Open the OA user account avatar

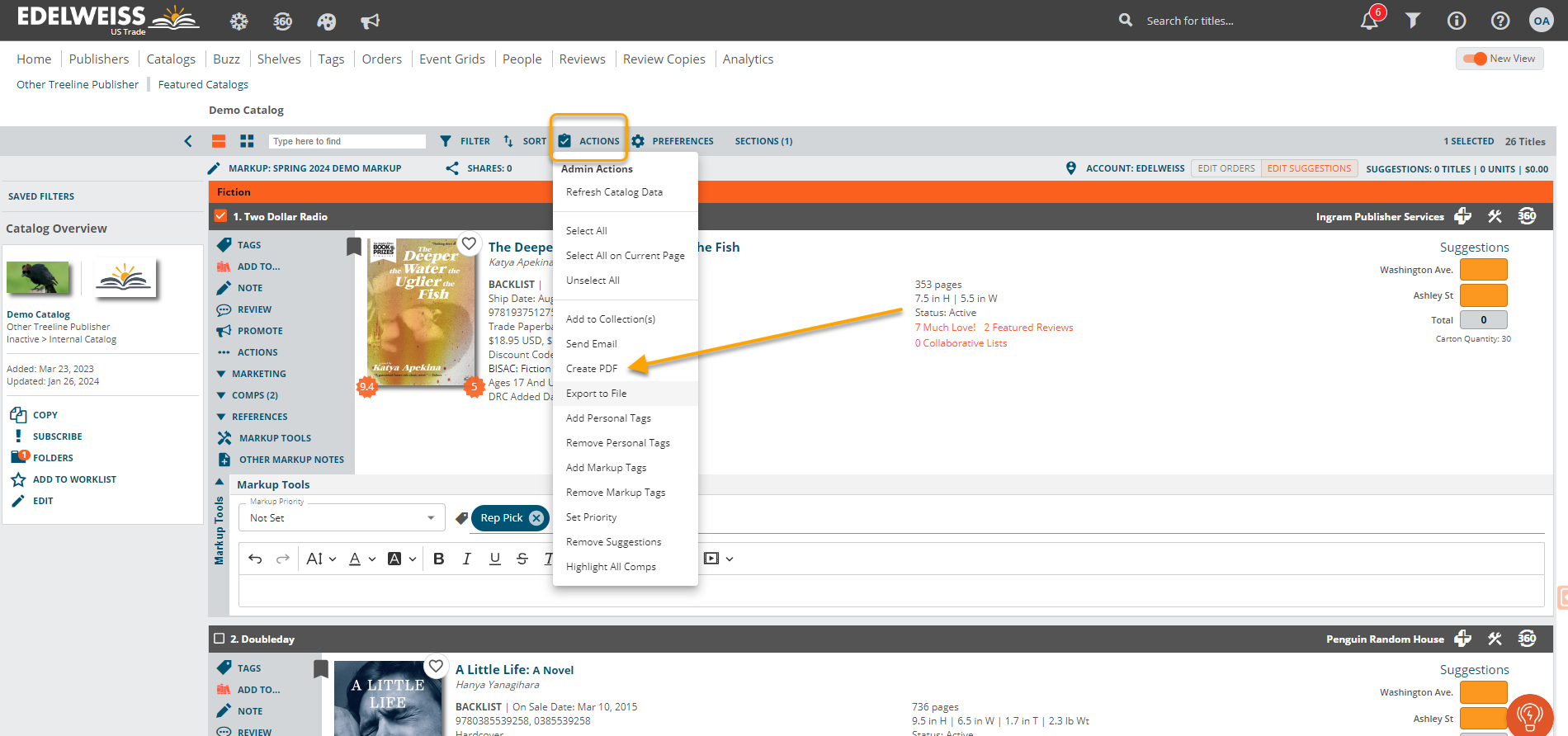[1541, 21]
